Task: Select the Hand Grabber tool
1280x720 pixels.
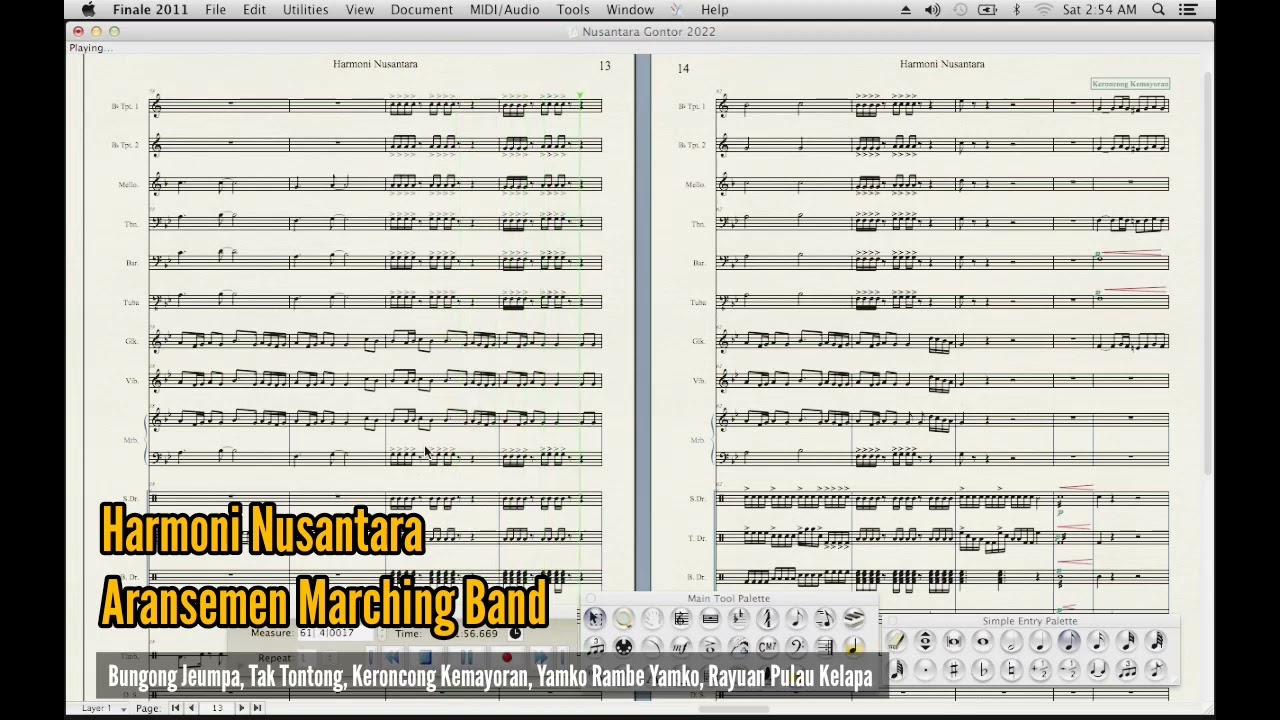Action: click(652, 619)
